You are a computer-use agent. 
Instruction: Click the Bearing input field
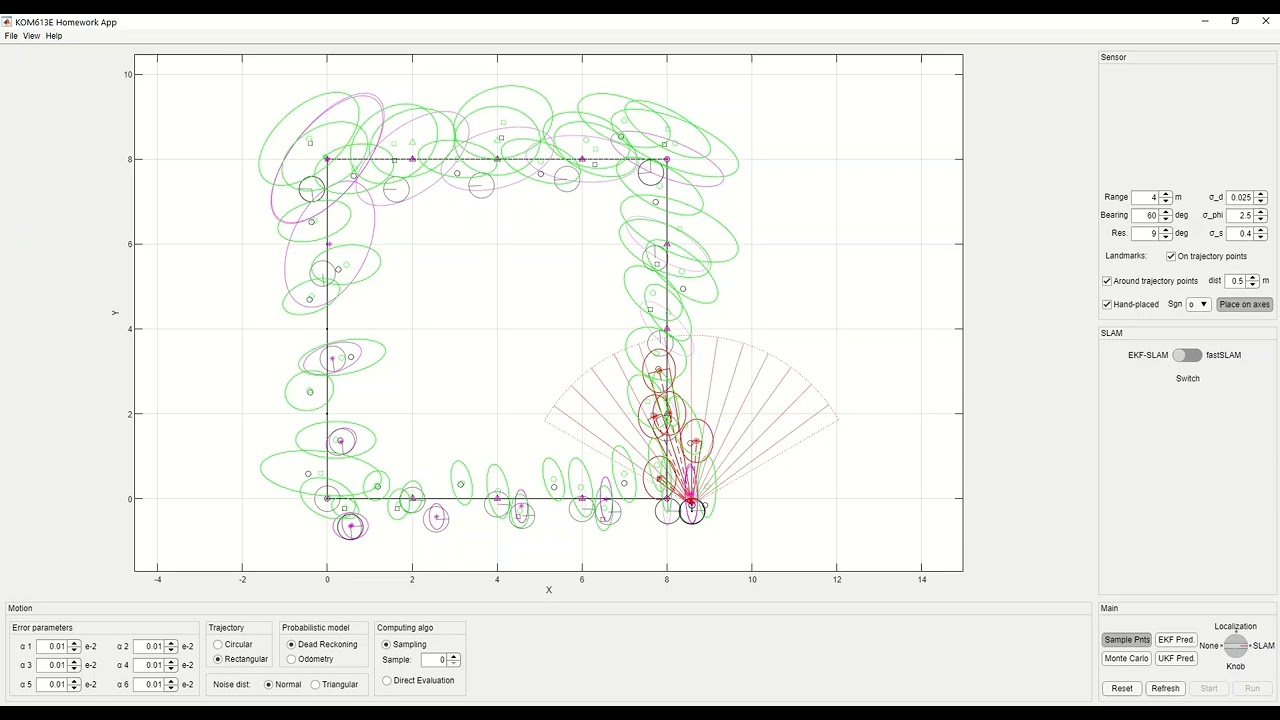coord(1145,215)
